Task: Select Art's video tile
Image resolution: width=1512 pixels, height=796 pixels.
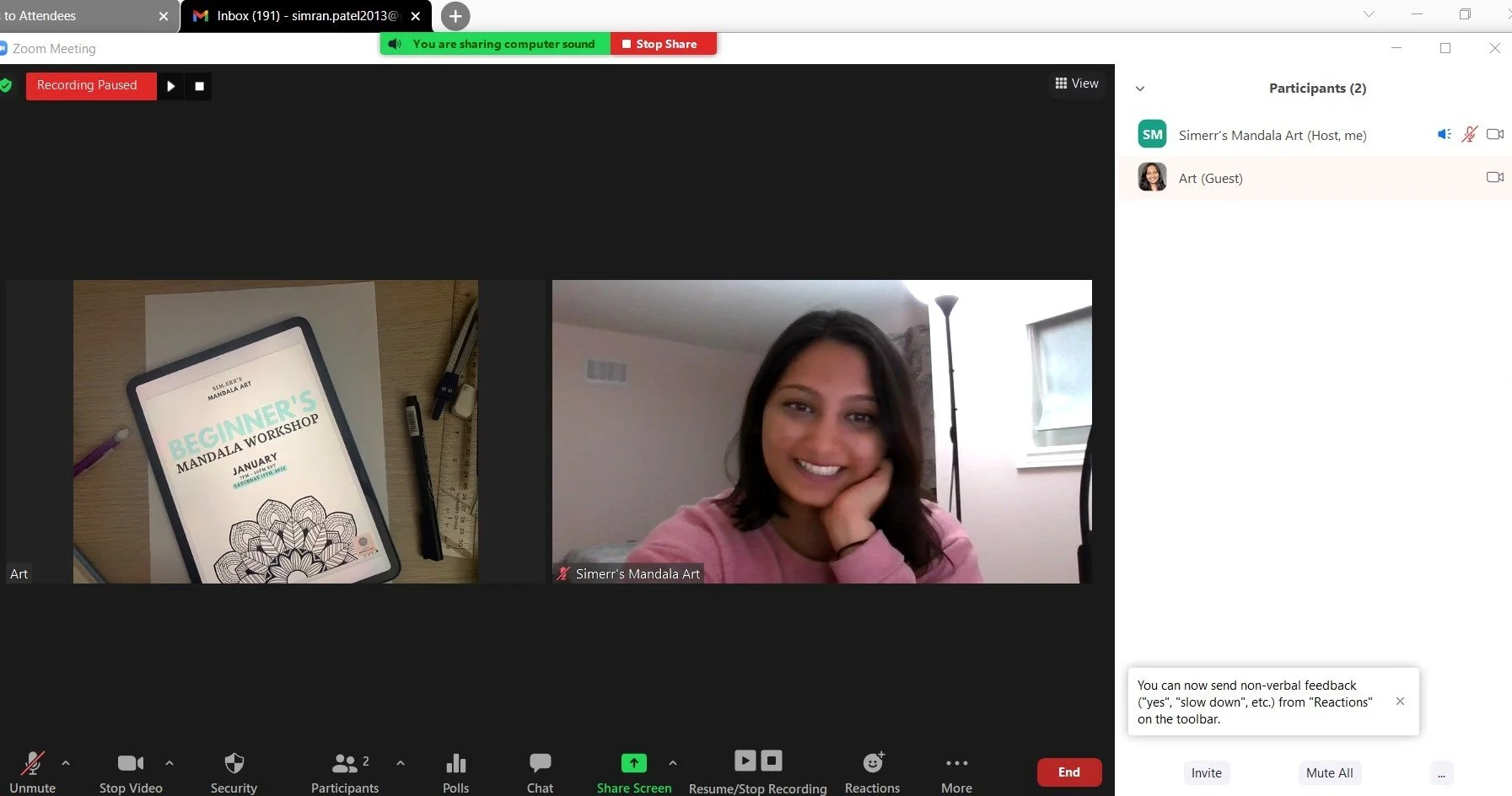Action: (276, 432)
